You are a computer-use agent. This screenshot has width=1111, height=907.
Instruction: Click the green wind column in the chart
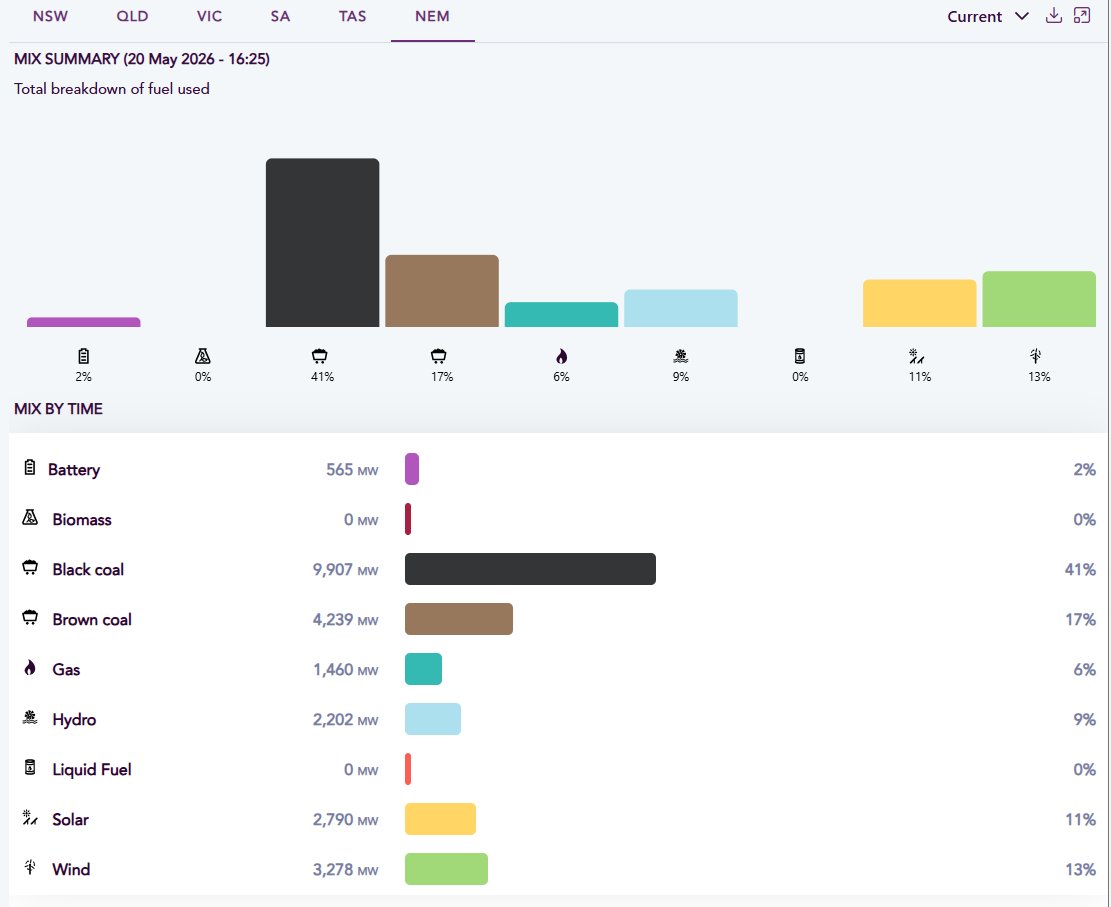(1039, 299)
